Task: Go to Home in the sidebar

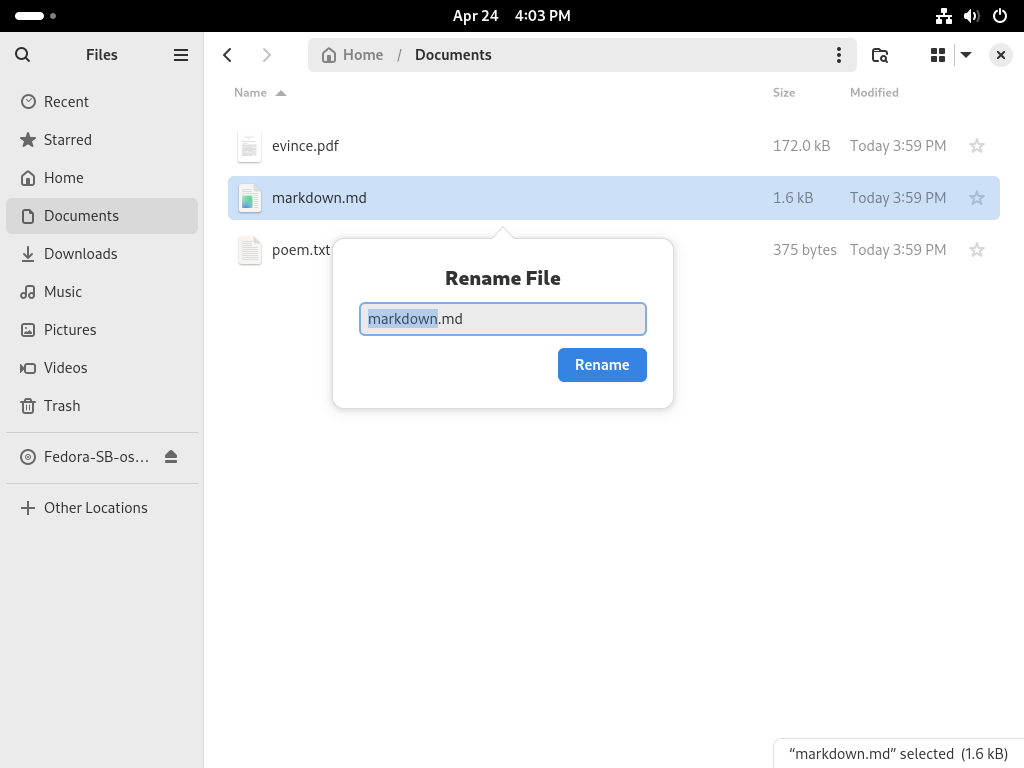Action: tap(102, 178)
